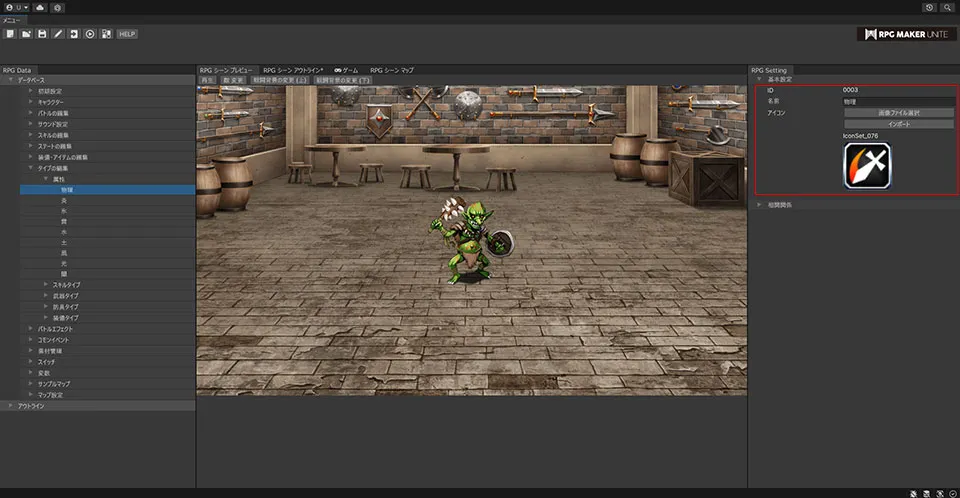Image resolution: width=960 pixels, height=498 pixels.
Task: Expand the アウトライン section
Action: pyautogui.click(x=10, y=405)
